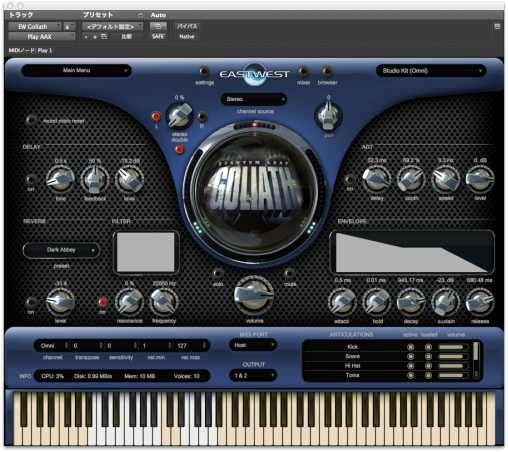Click the minus preset button

86,37
